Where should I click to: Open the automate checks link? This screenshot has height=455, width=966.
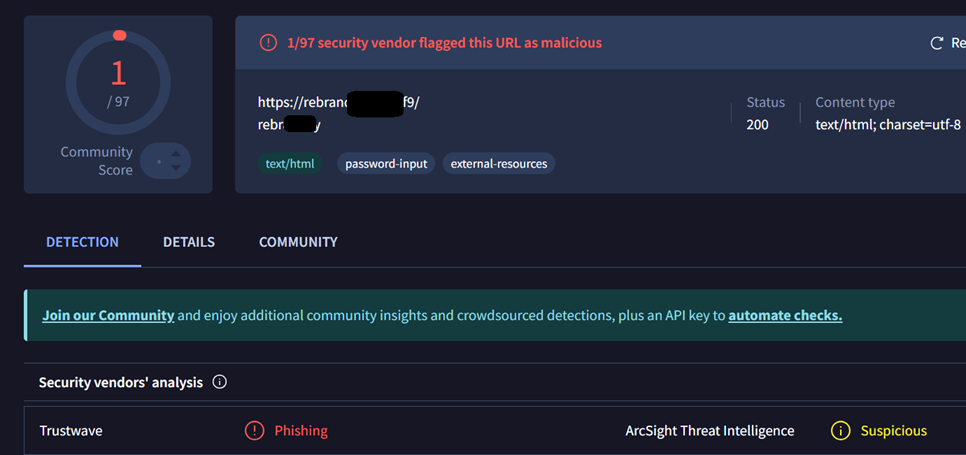tap(785, 316)
